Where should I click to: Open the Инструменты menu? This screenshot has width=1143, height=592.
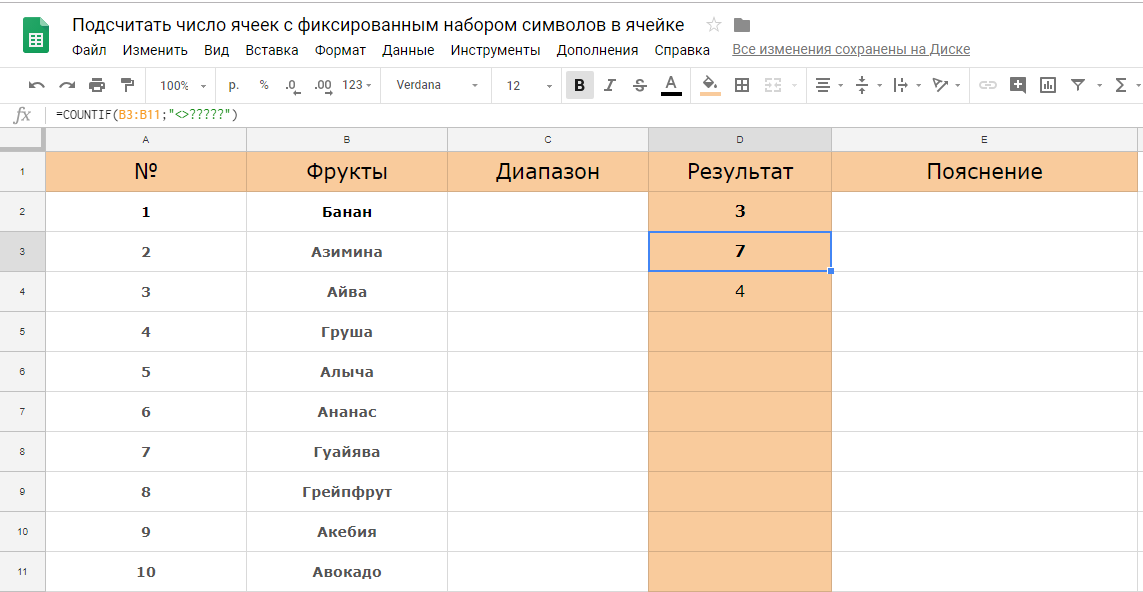coord(496,50)
